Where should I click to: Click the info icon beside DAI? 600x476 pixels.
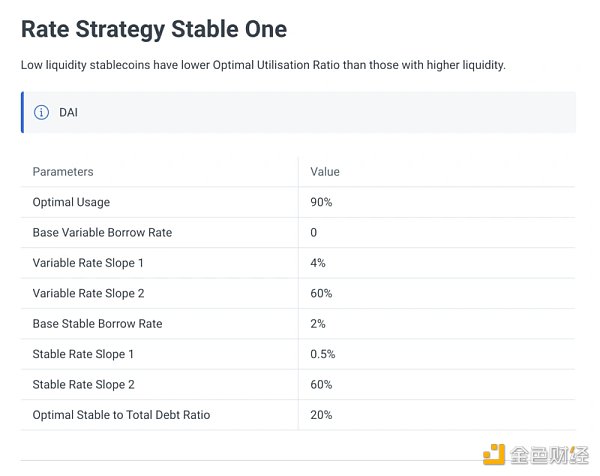41,112
